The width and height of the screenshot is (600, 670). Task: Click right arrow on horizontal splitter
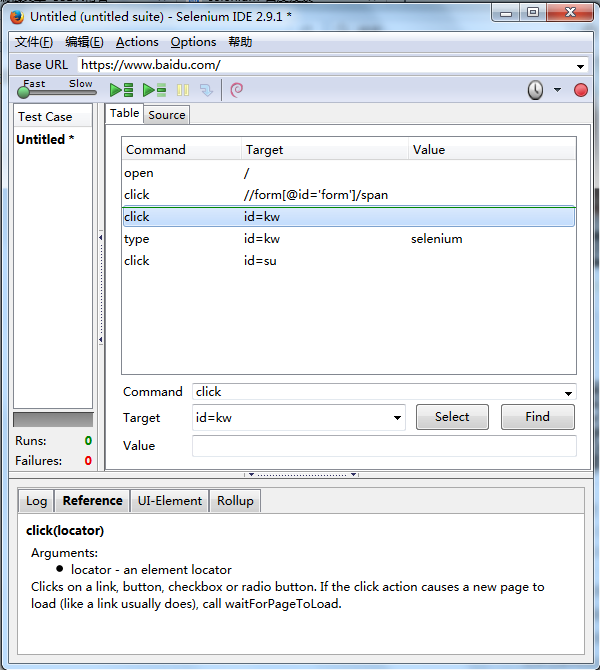tap(353, 474)
